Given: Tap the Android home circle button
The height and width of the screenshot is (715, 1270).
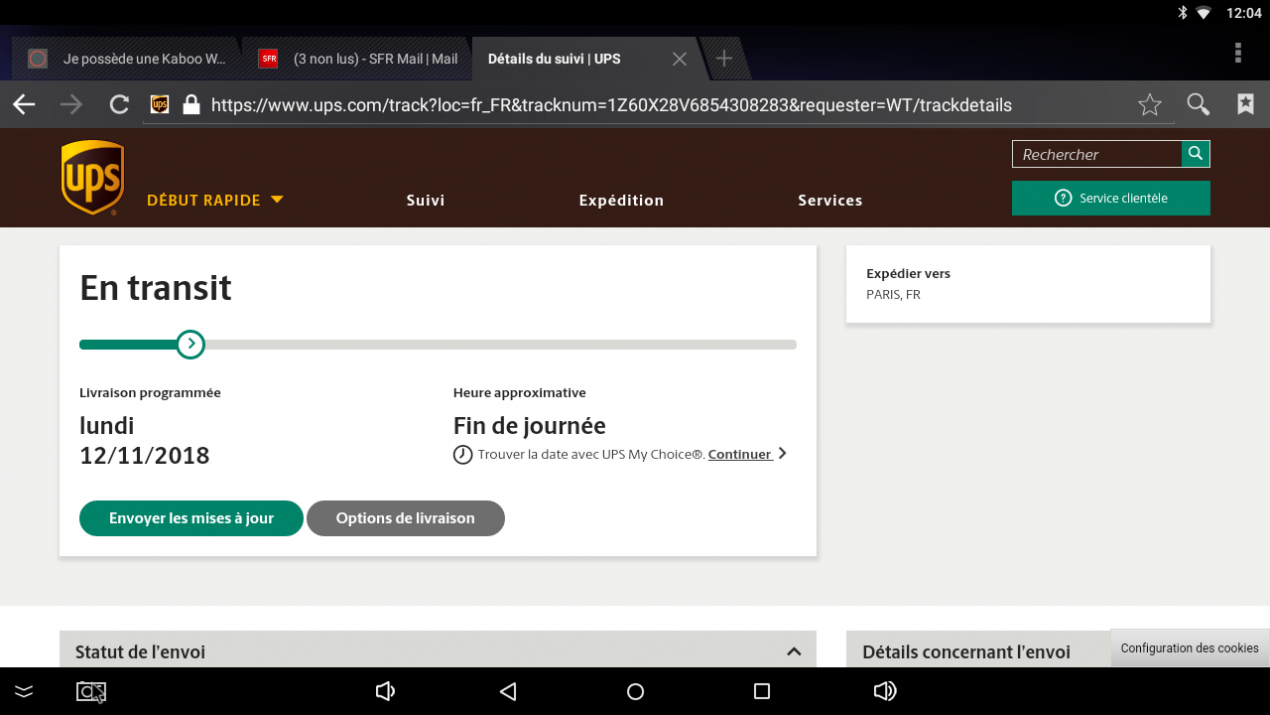Looking at the screenshot, I should (635, 691).
